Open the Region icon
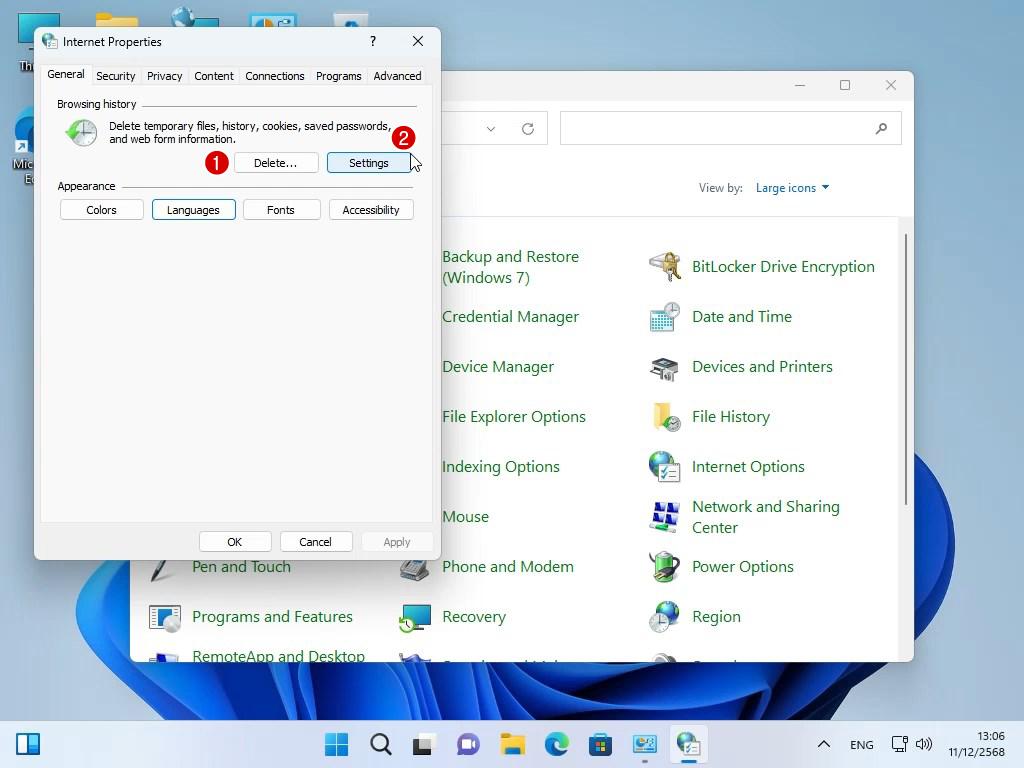 (x=665, y=617)
